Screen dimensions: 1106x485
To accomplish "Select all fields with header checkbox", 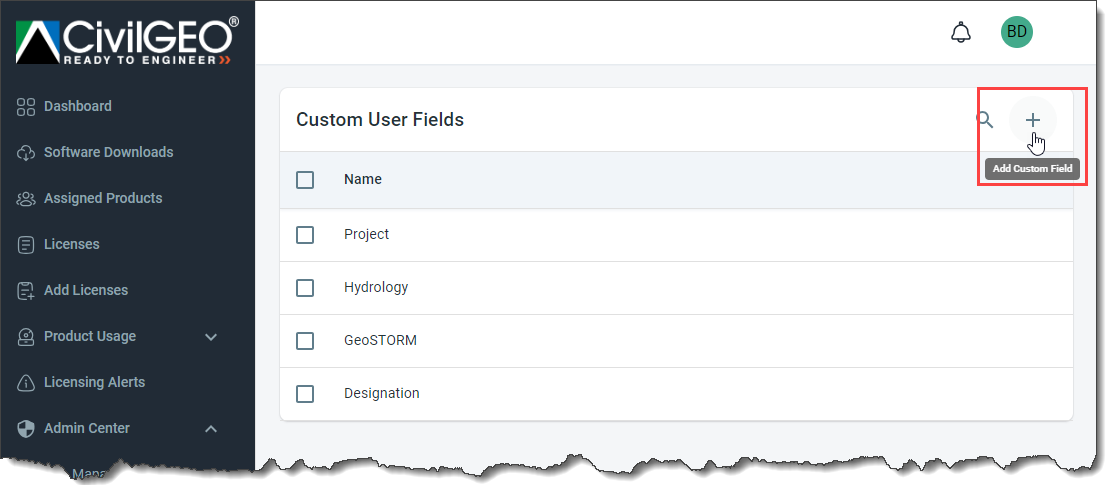I will [305, 180].
